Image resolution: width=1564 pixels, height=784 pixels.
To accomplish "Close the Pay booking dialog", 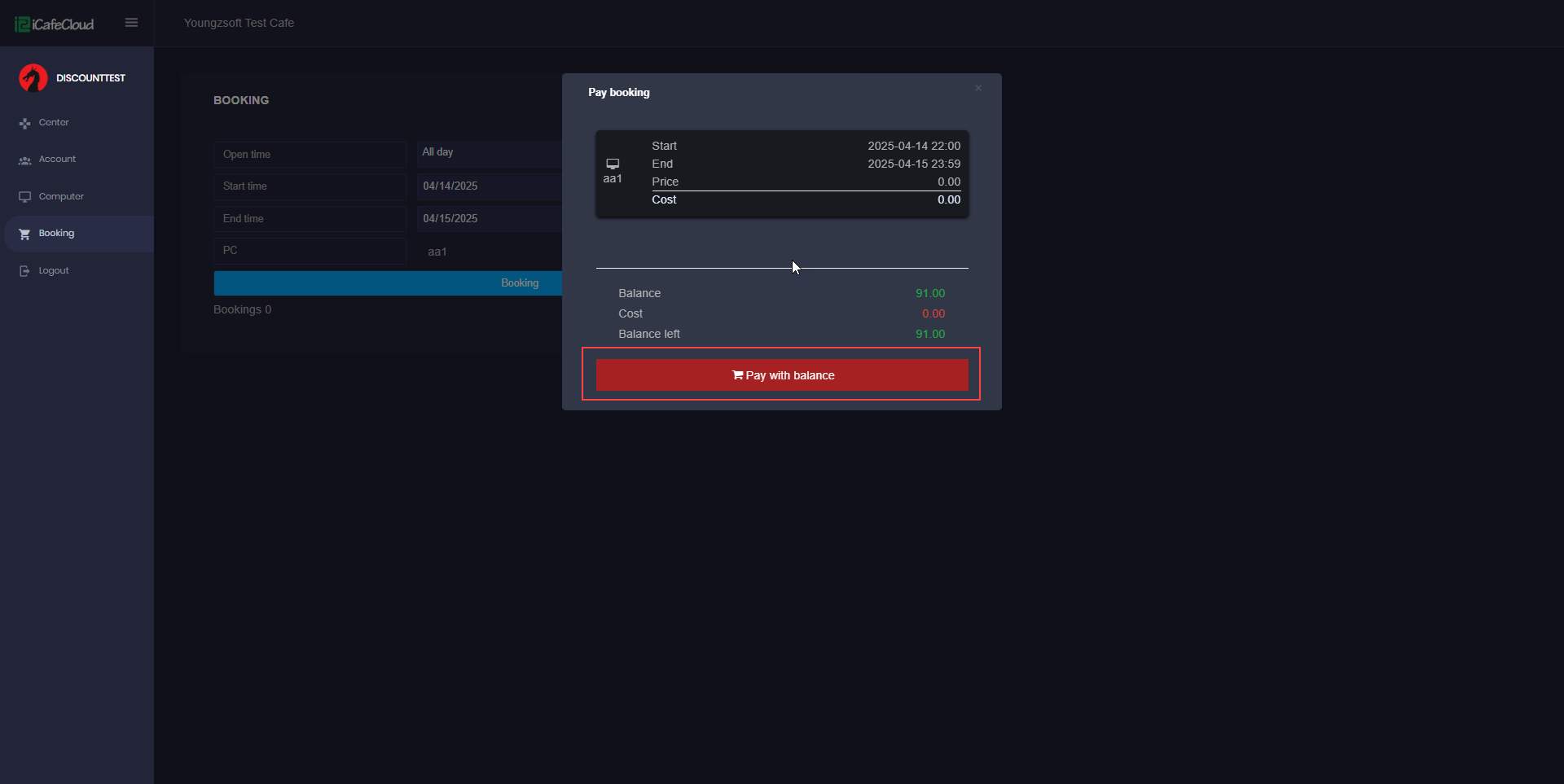I will pos(978,88).
